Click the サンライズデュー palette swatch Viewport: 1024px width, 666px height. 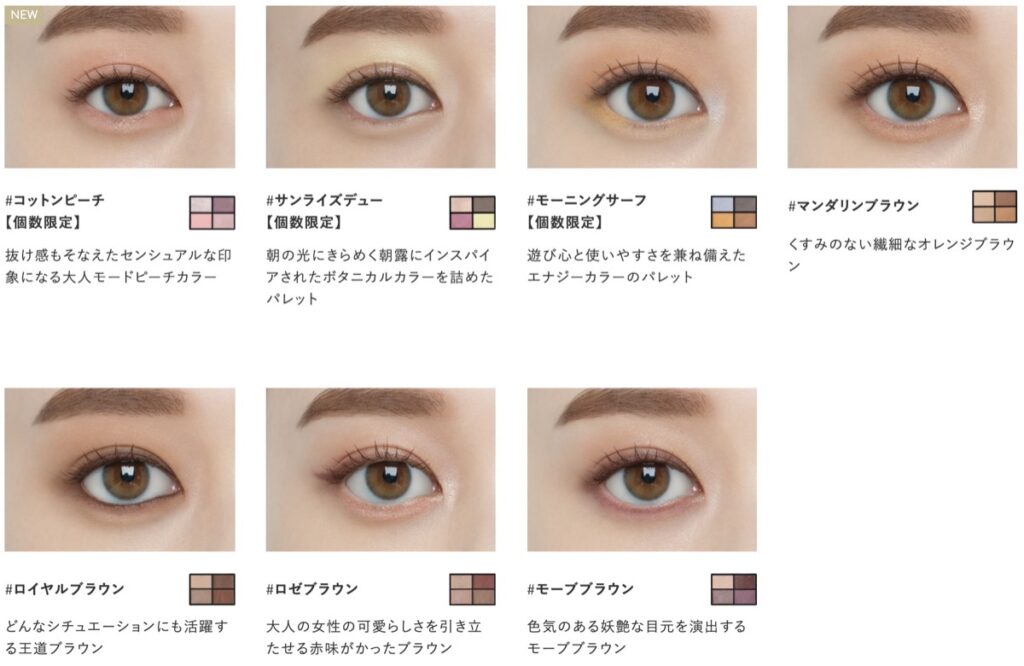[x=472, y=212]
